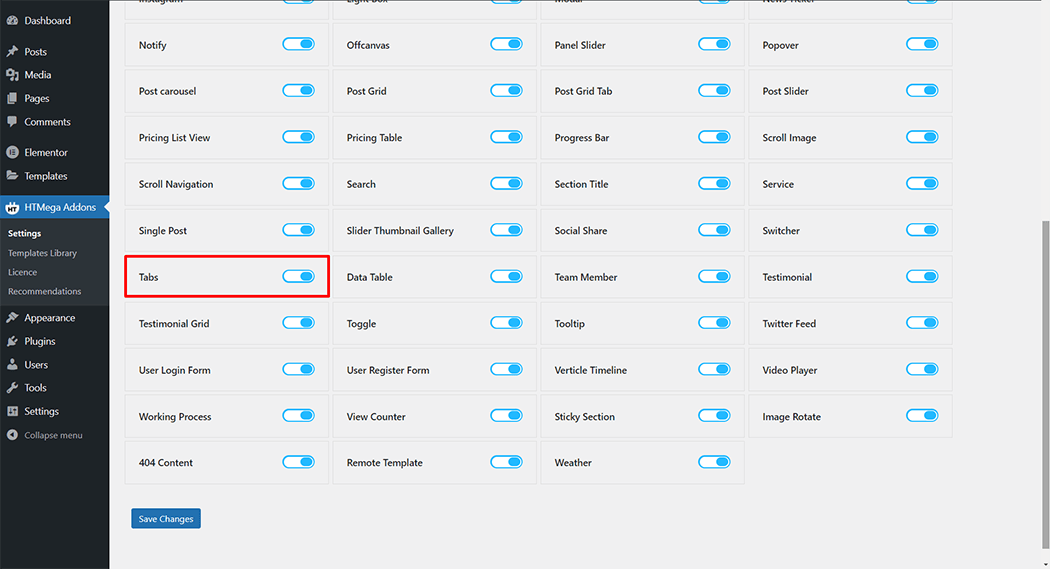1050x569 pixels.
Task: Click the Pricing List View label
Action: [x=174, y=138]
